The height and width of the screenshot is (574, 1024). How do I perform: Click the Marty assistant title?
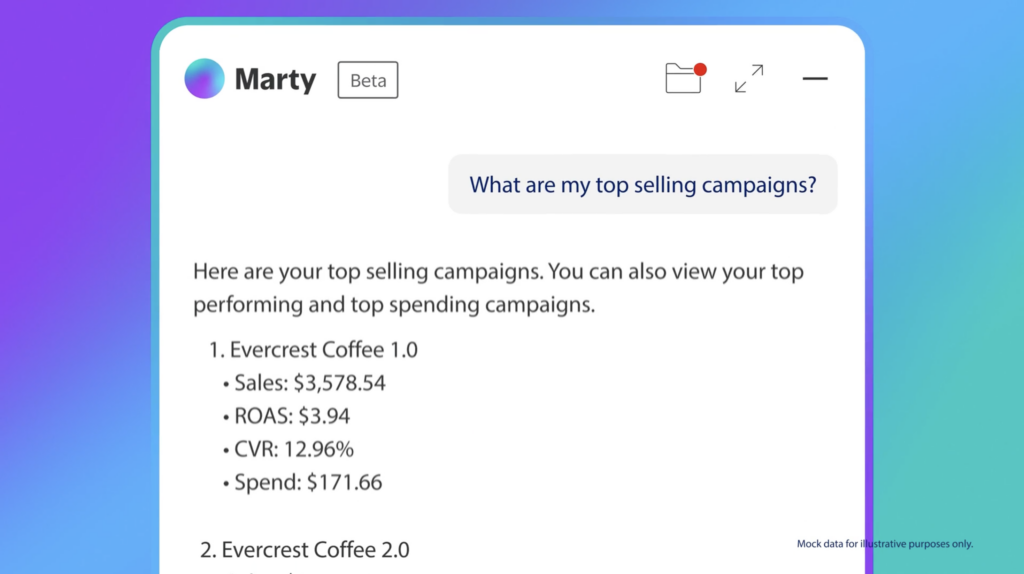(275, 80)
